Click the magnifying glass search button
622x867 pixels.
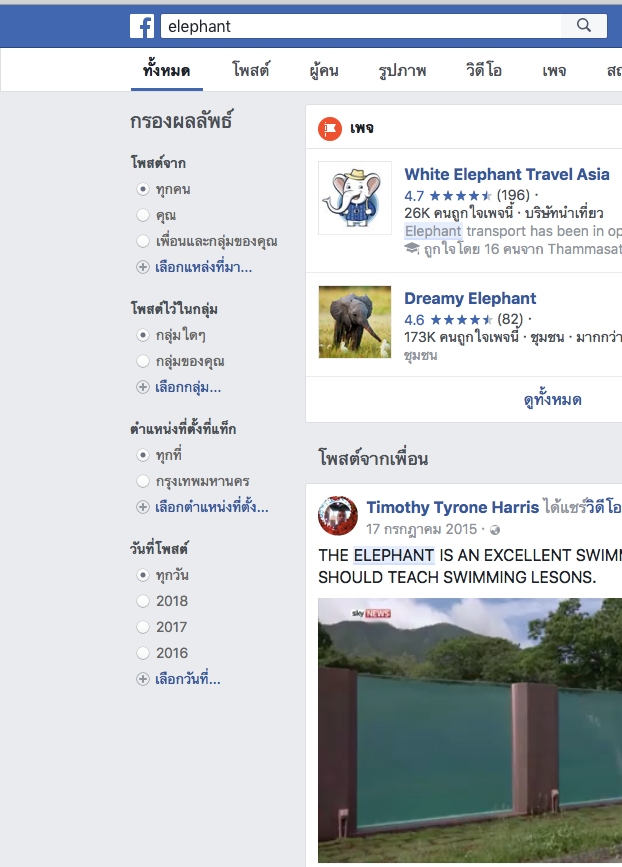pyautogui.click(x=584, y=25)
